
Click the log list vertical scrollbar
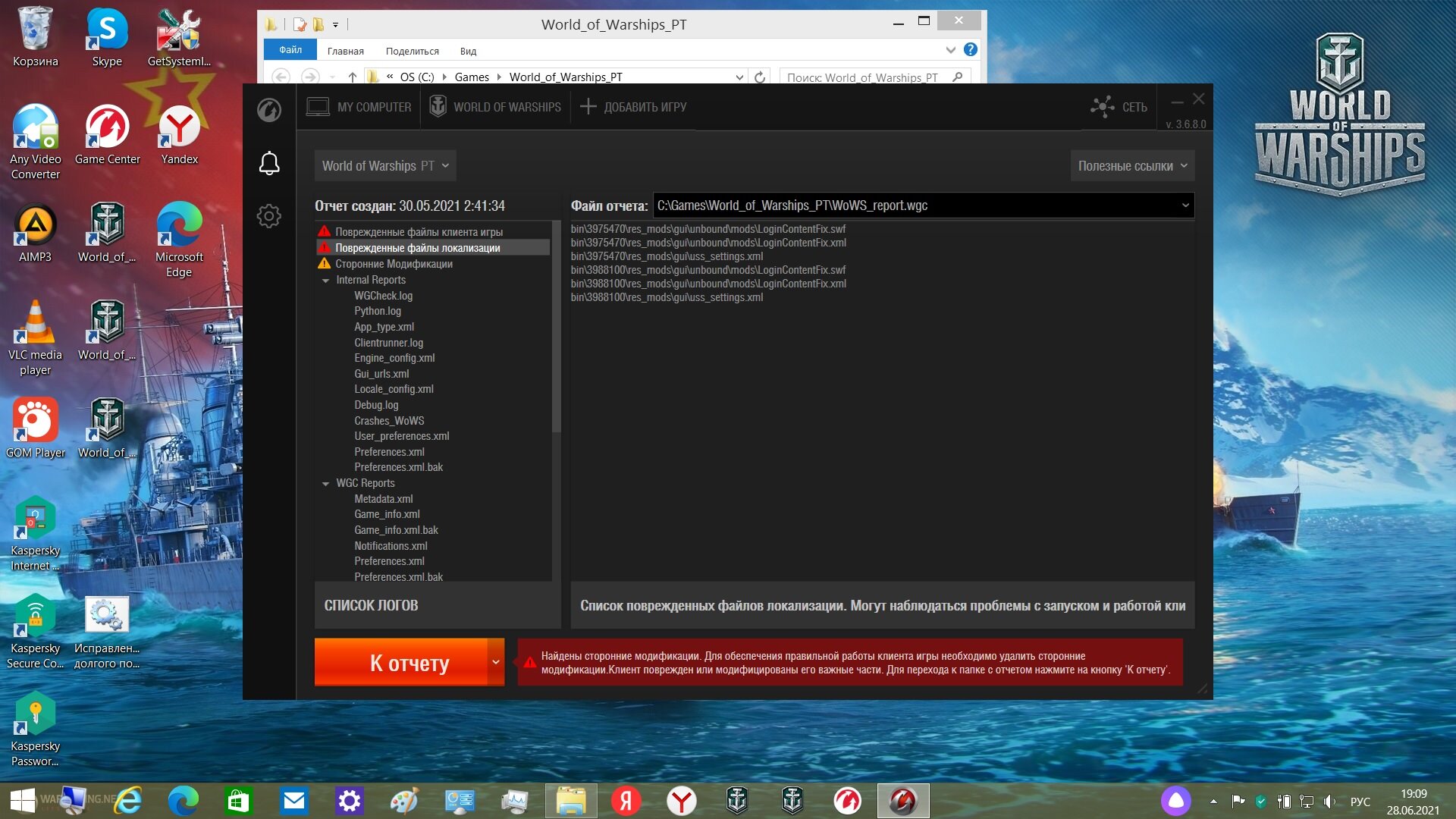click(556, 326)
